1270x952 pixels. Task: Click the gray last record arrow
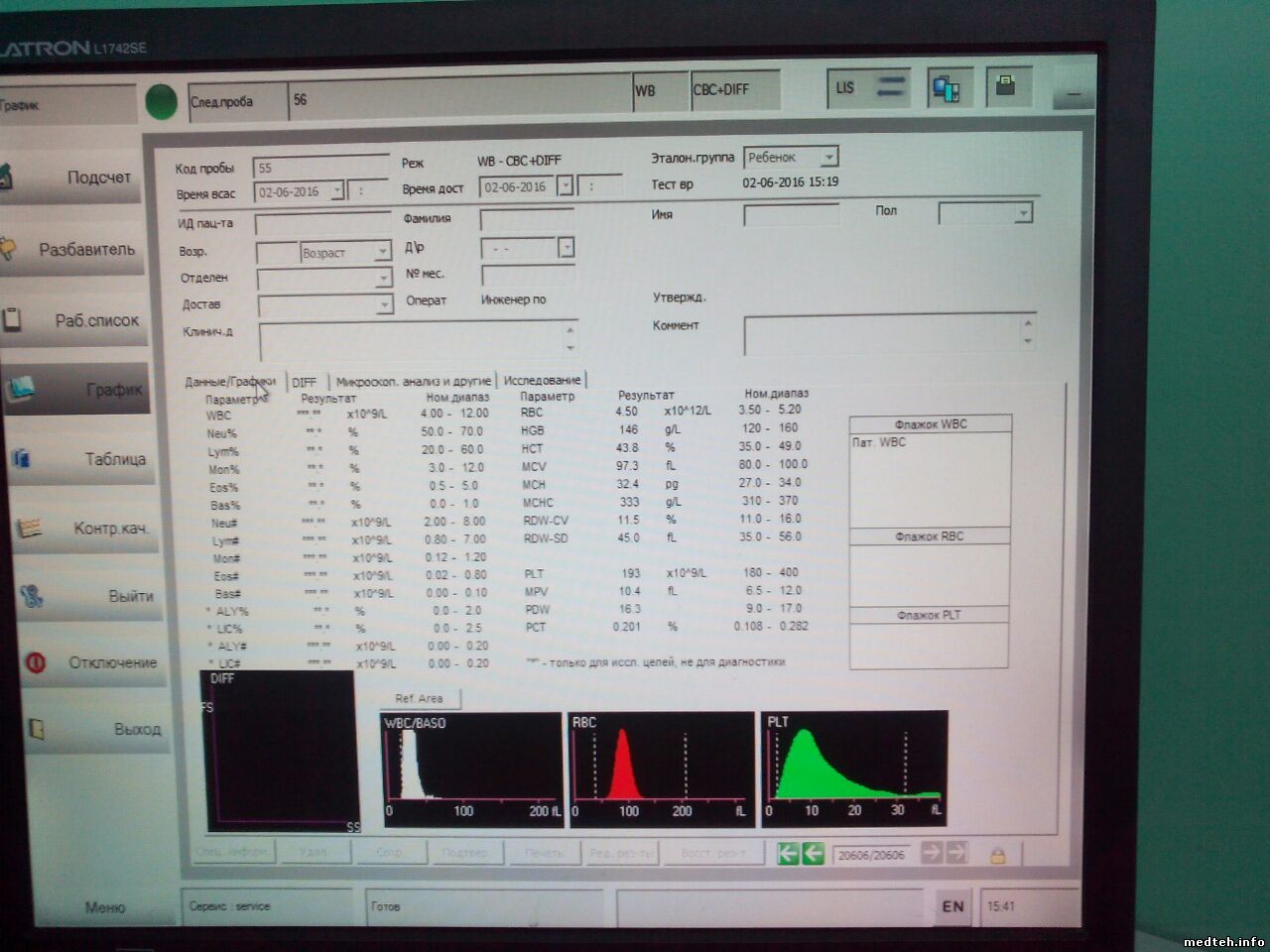[x=956, y=852]
